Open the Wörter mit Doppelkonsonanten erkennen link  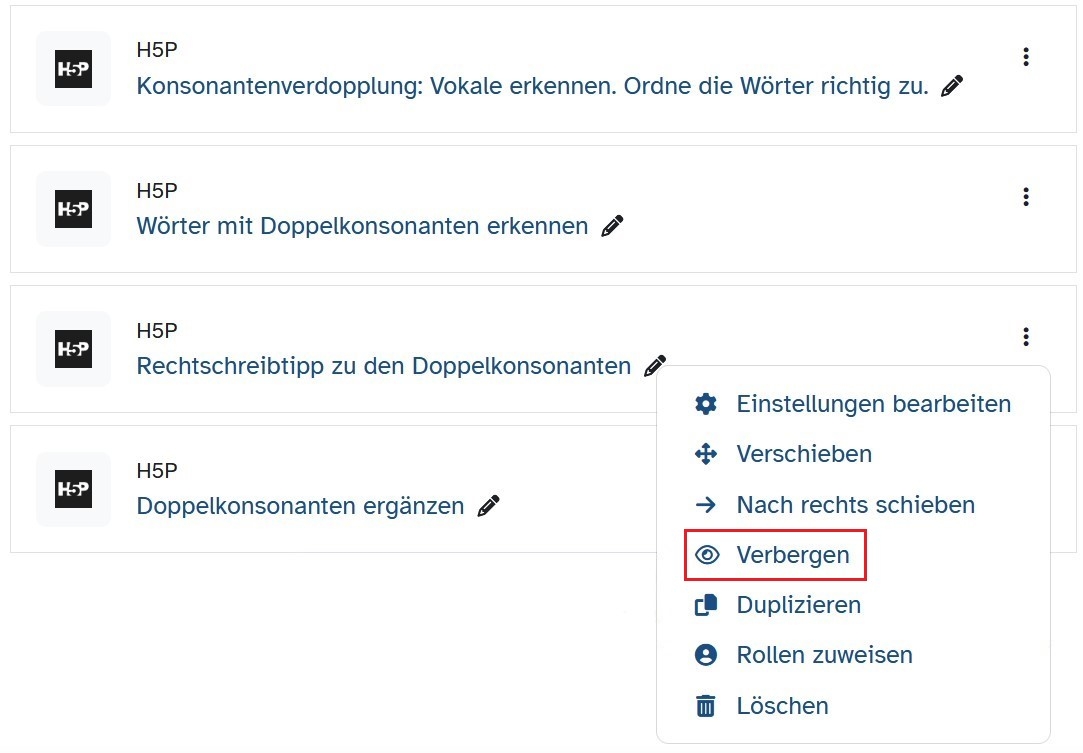[362, 227]
